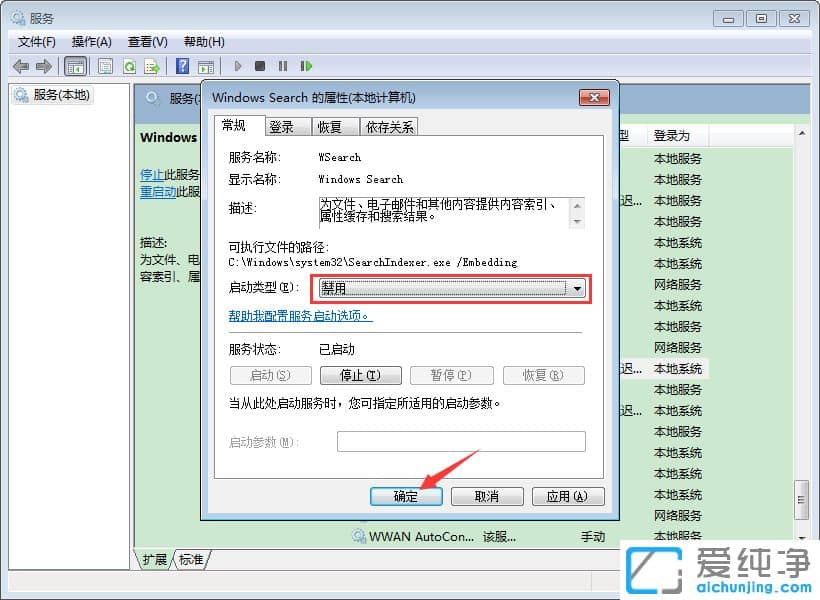Switch to the 标准 view tab
The width and height of the screenshot is (820, 600).
(x=191, y=560)
